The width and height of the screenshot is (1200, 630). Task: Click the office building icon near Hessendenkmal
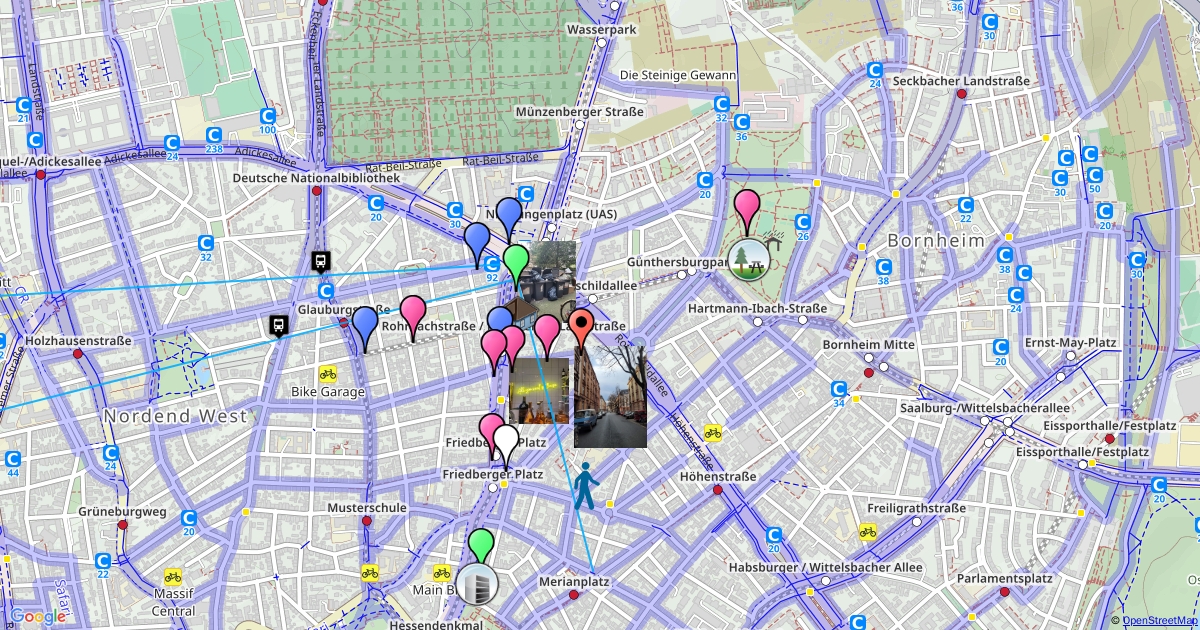click(476, 585)
